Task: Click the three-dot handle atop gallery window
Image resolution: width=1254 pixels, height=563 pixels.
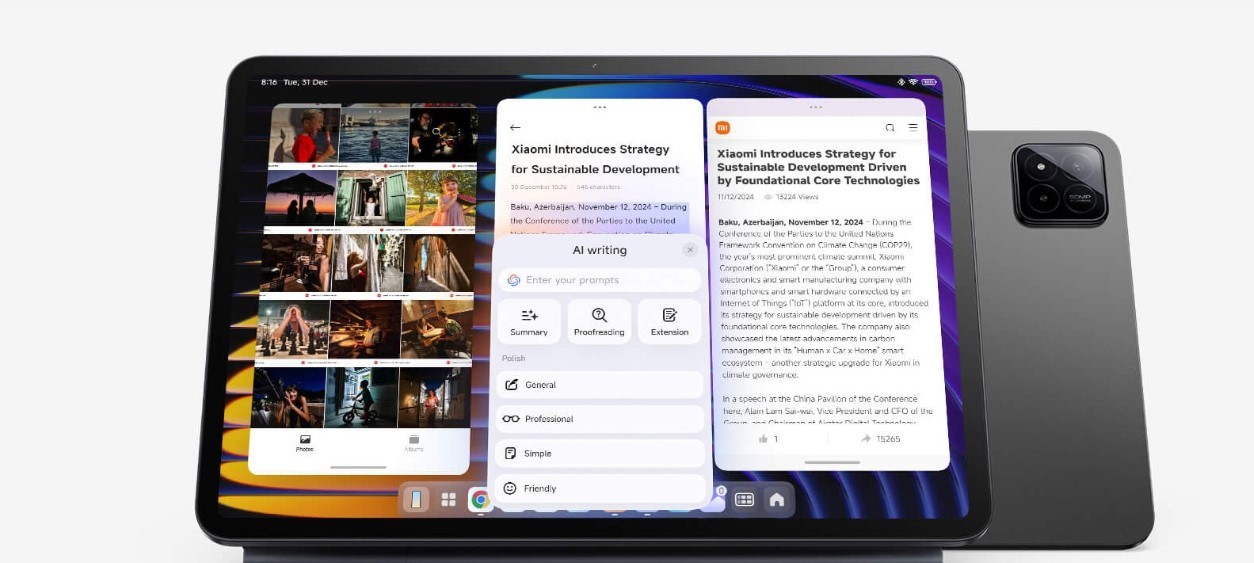Action: pyautogui.click(x=374, y=111)
